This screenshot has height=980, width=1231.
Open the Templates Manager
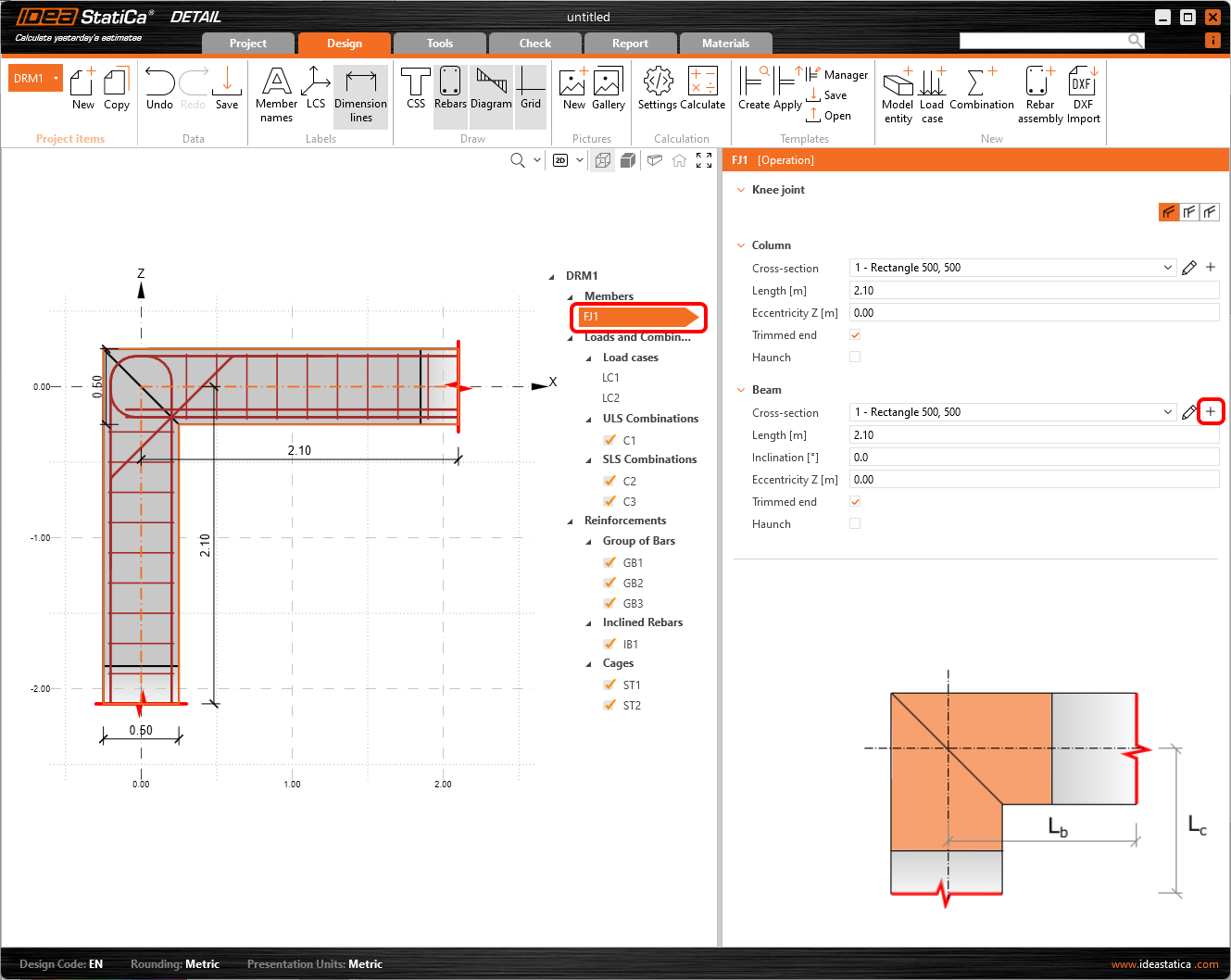[846, 75]
